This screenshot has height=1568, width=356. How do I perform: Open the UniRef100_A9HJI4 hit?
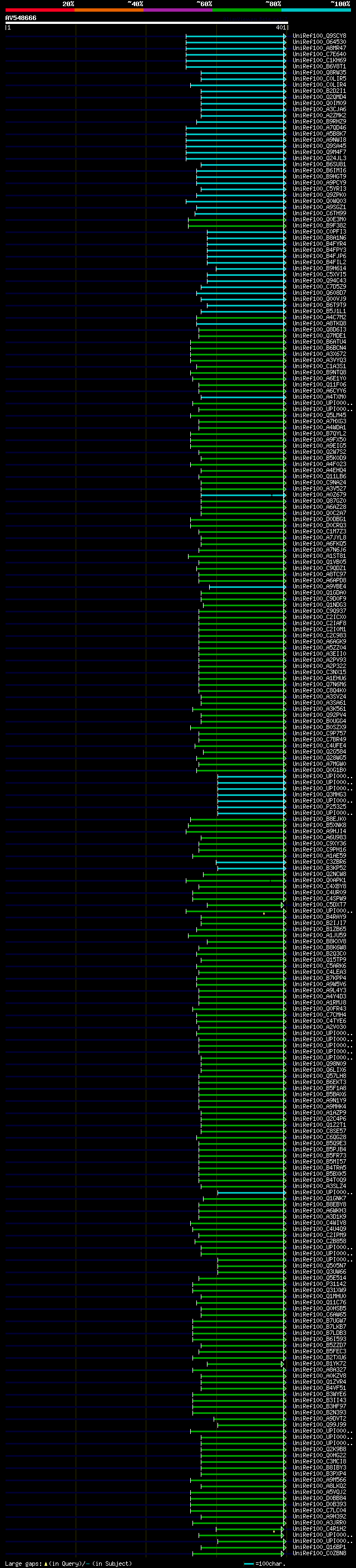coord(319,831)
